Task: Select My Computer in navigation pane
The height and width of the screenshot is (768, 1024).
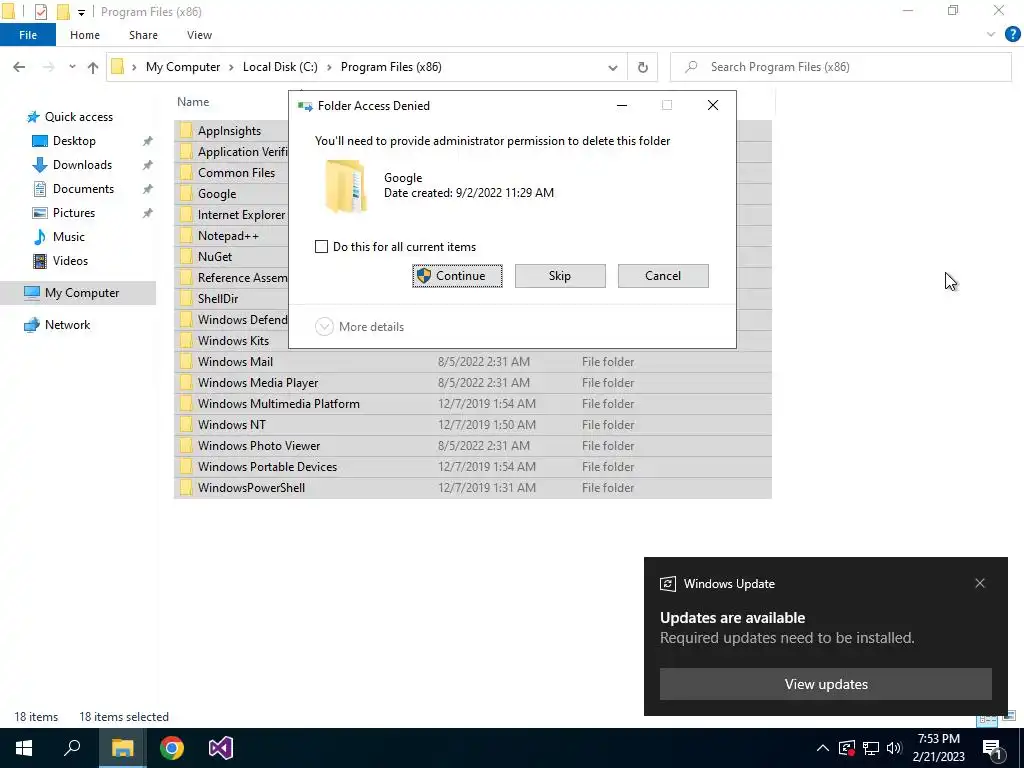Action: coord(78,293)
